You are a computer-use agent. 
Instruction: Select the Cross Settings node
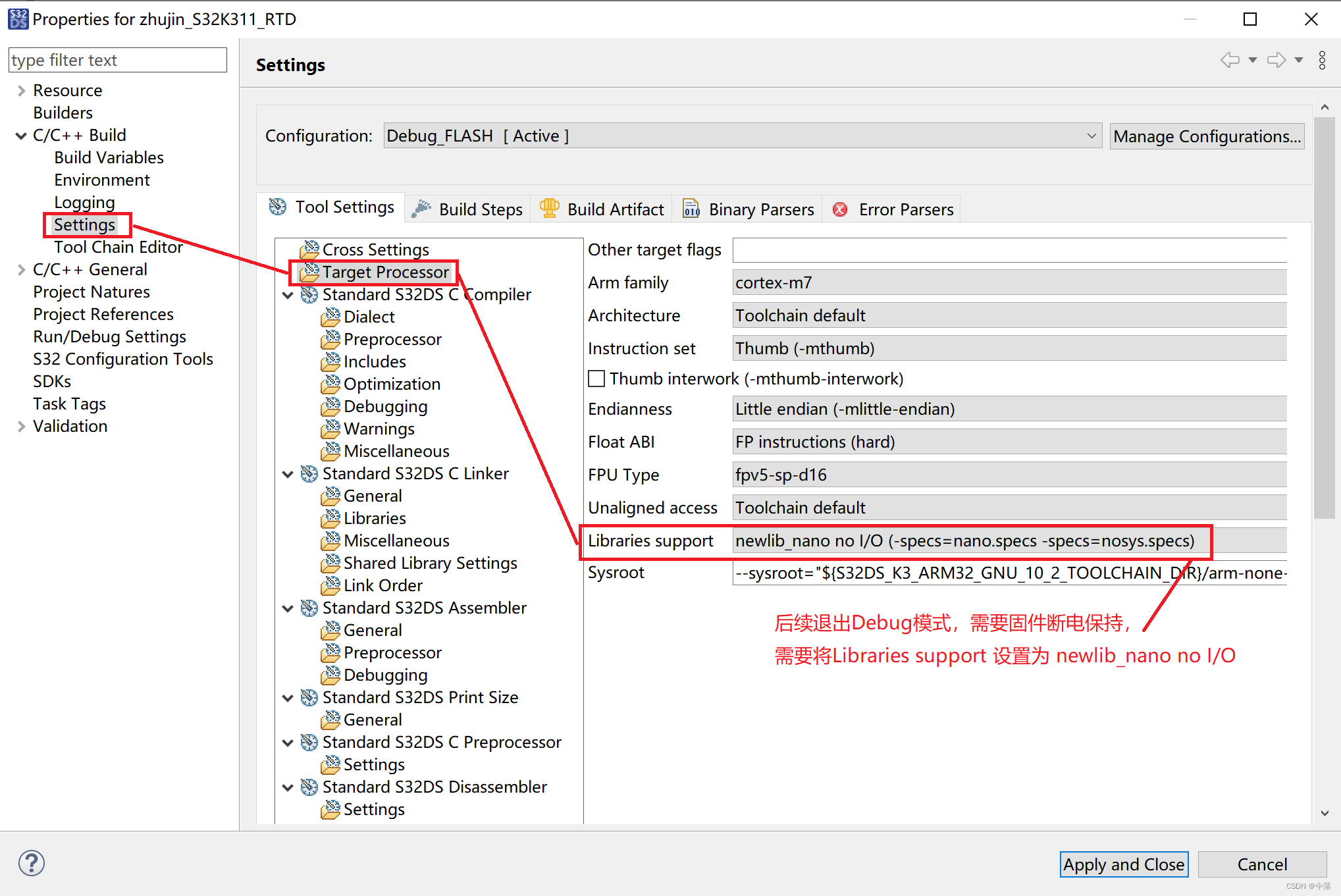pyautogui.click(x=375, y=249)
